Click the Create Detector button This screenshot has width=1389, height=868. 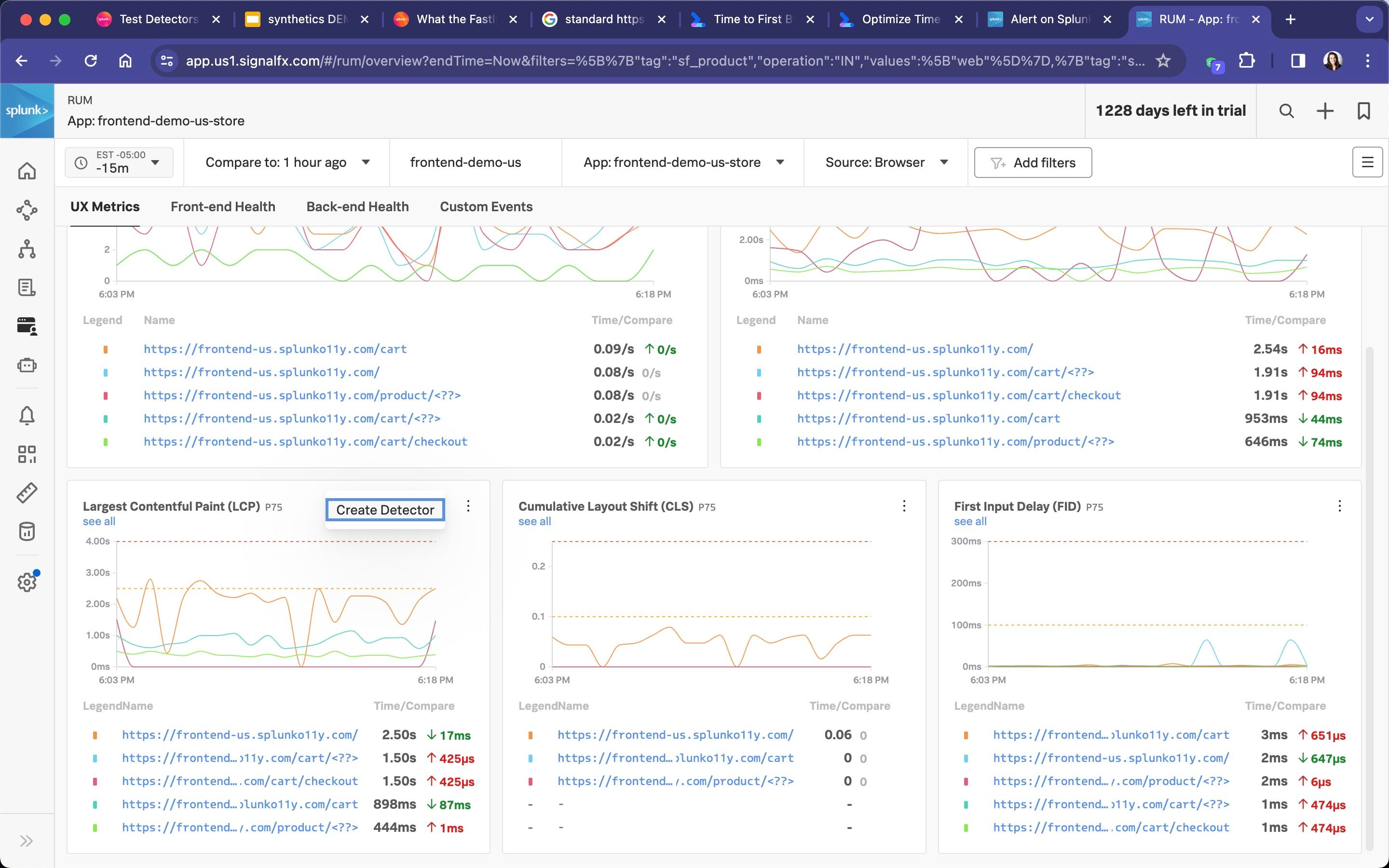tap(385, 510)
